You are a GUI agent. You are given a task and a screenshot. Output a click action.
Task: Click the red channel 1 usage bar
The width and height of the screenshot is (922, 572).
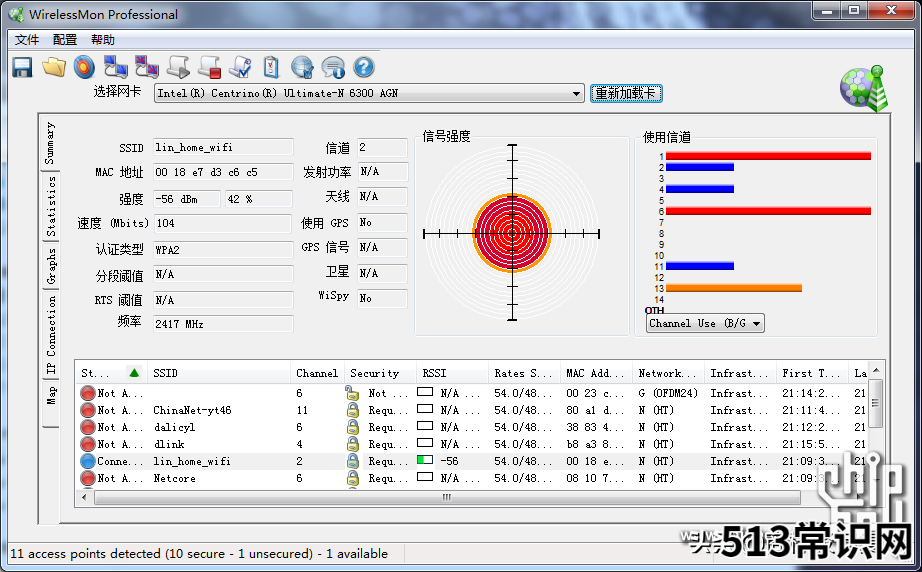click(768, 156)
